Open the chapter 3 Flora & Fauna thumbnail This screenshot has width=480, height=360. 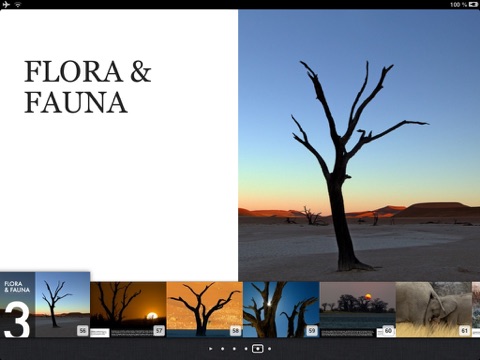coord(45,305)
